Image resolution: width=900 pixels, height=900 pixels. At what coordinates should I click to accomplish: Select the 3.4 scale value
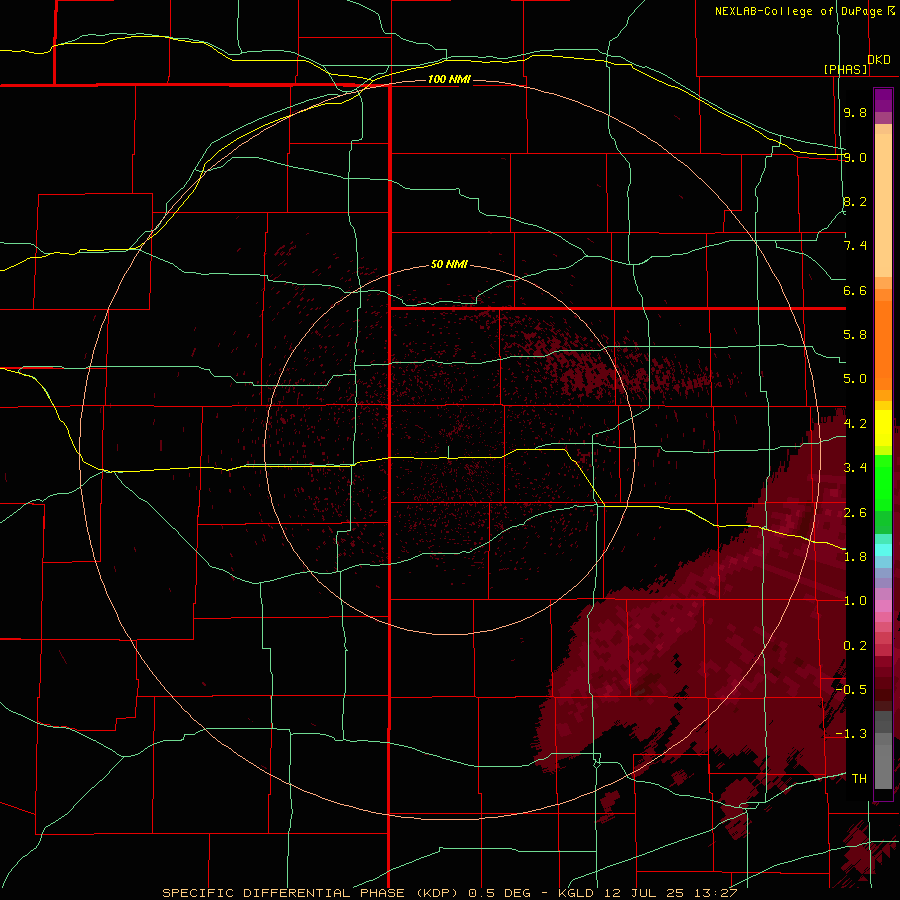pyautogui.click(x=855, y=468)
